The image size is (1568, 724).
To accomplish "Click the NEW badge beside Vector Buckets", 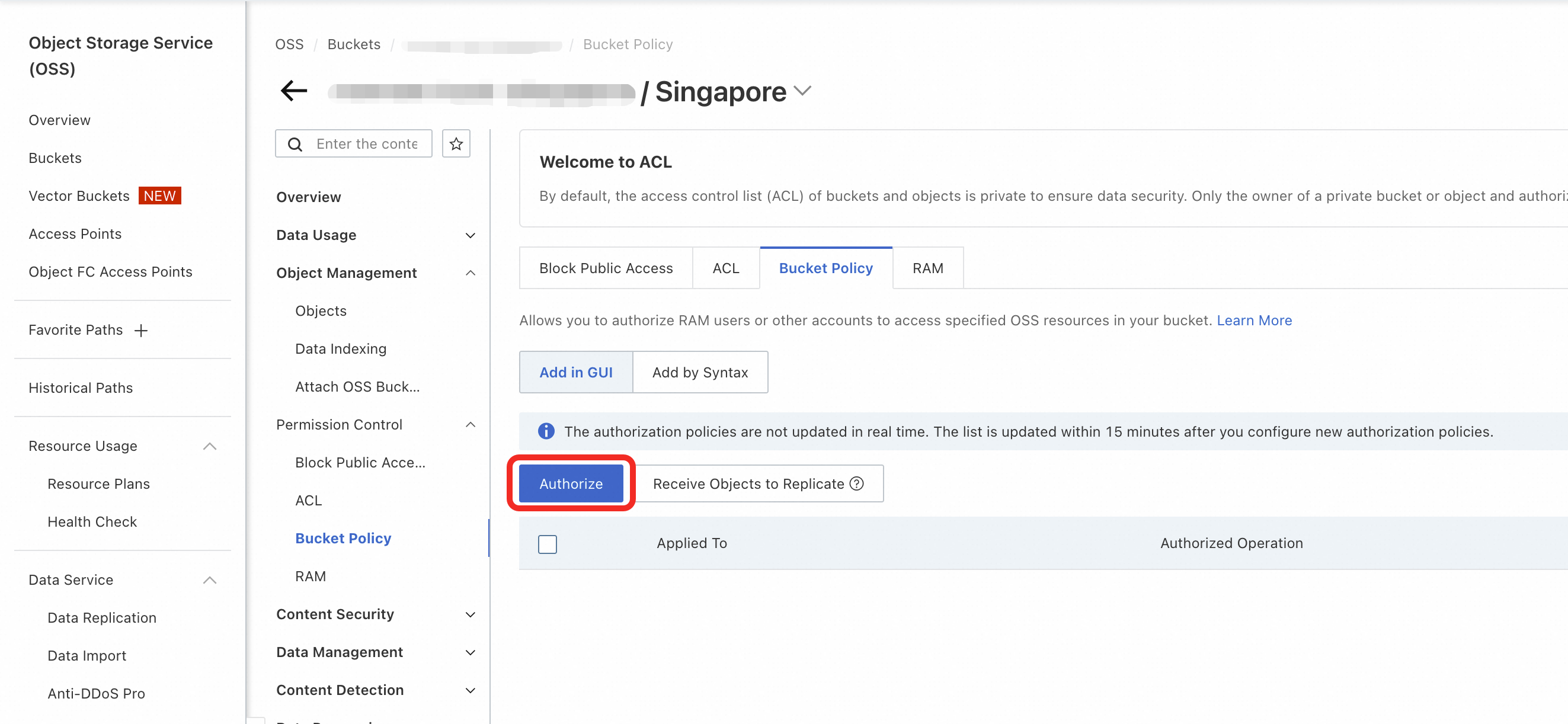I will [x=159, y=196].
